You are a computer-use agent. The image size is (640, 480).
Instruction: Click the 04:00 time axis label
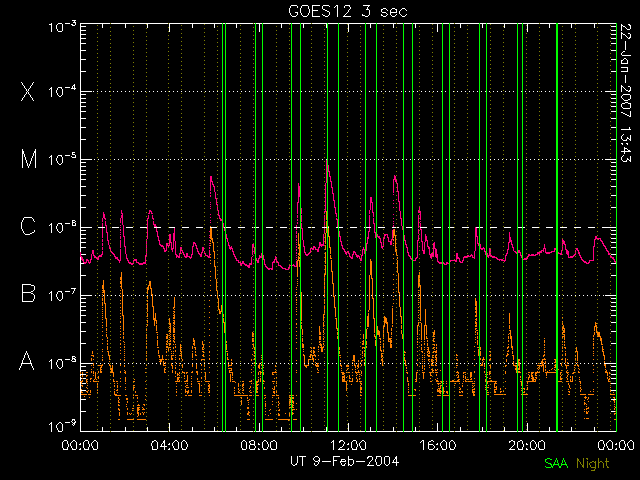(x=169, y=445)
